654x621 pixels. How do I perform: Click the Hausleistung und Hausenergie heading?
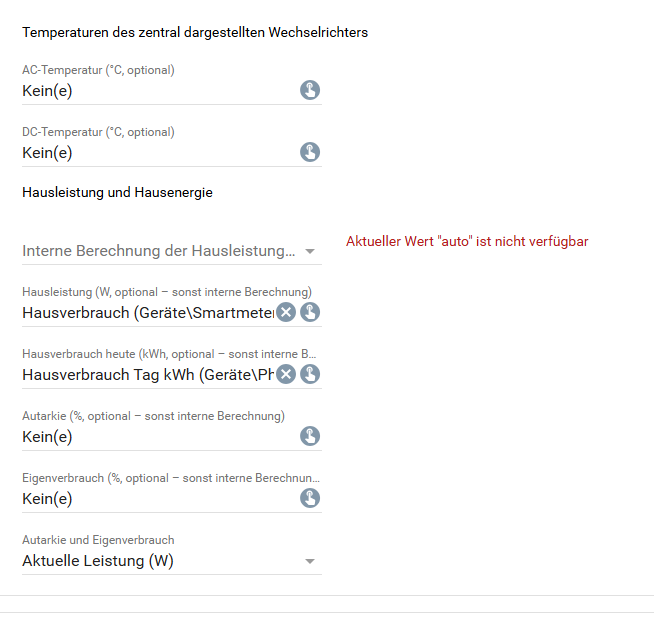117,192
